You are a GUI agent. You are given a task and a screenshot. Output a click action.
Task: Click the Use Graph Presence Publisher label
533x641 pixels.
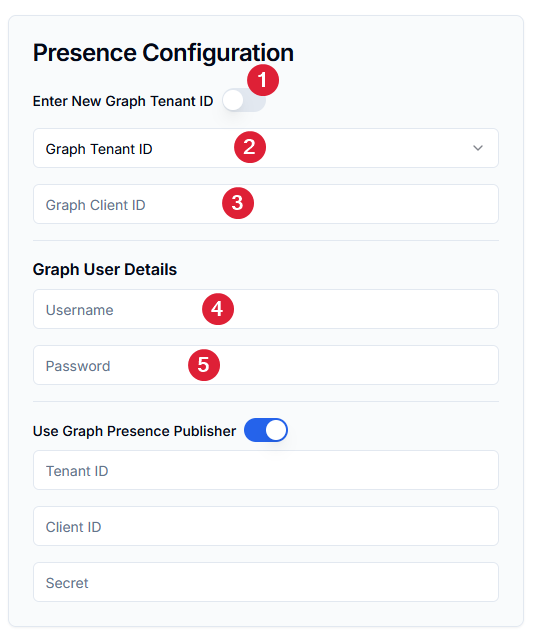134,431
